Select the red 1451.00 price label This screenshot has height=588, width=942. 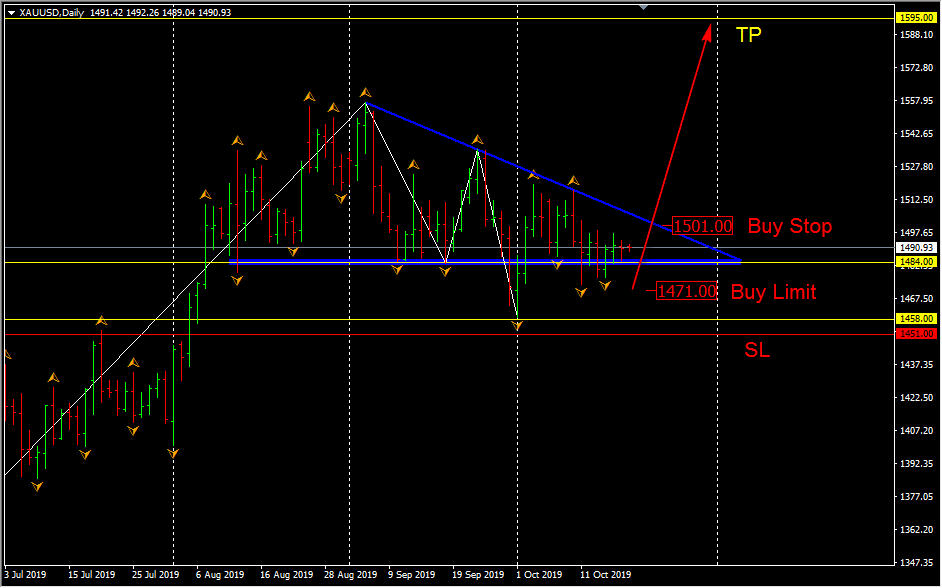coord(917,334)
